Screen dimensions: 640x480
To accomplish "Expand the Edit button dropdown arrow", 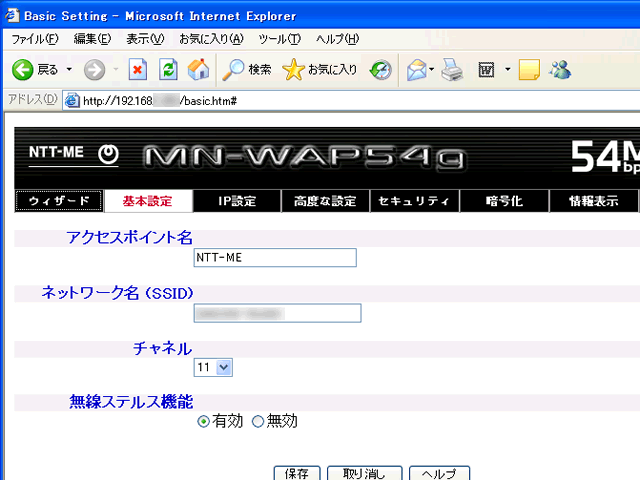I will coord(507,69).
